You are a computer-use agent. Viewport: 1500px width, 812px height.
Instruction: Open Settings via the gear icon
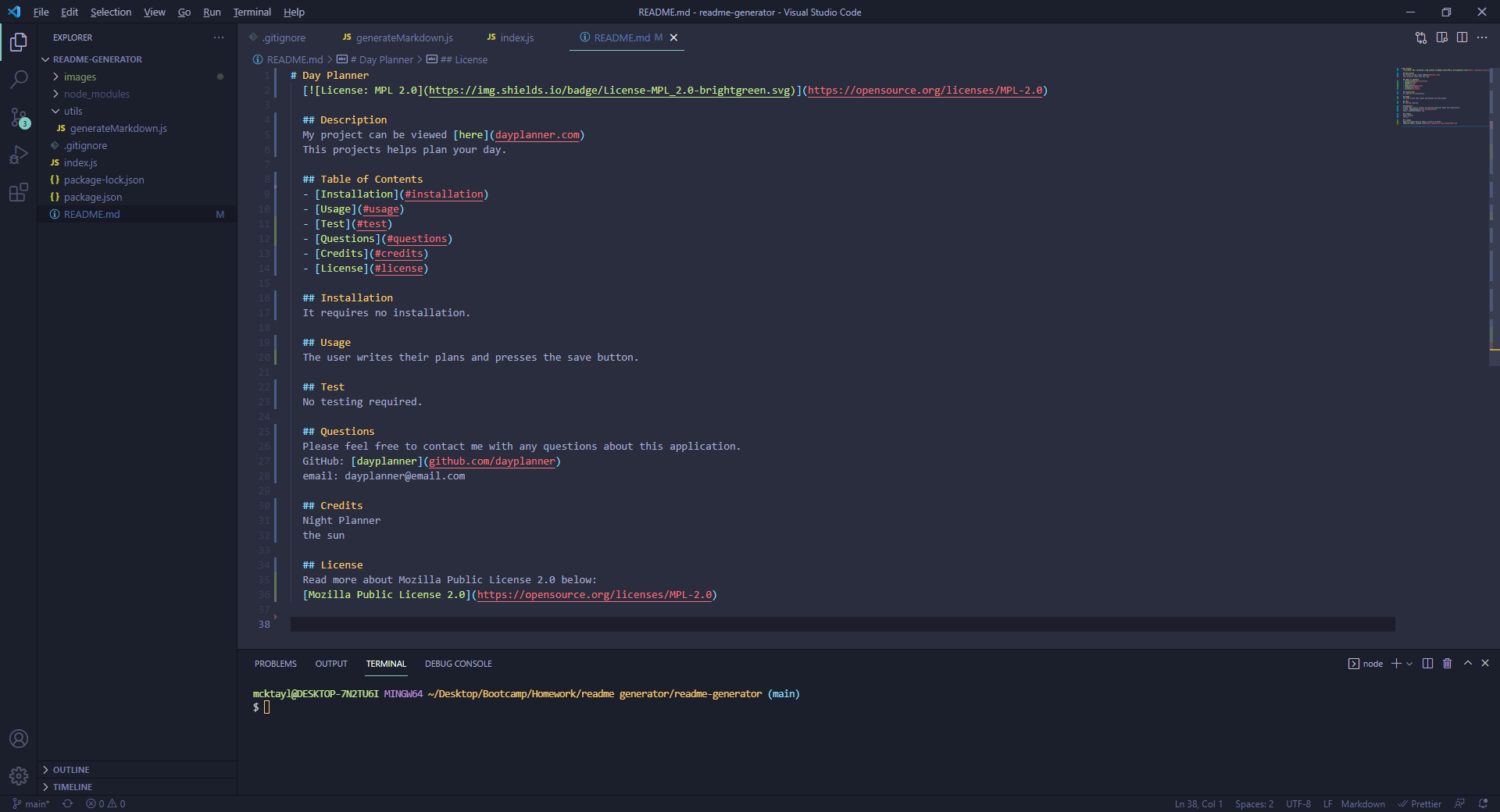(x=19, y=776)
